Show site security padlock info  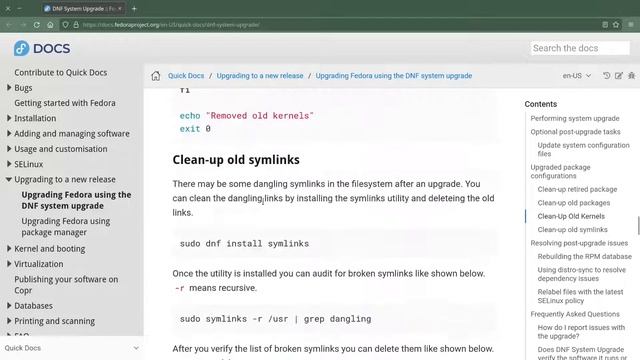click(x=76, y=25)
